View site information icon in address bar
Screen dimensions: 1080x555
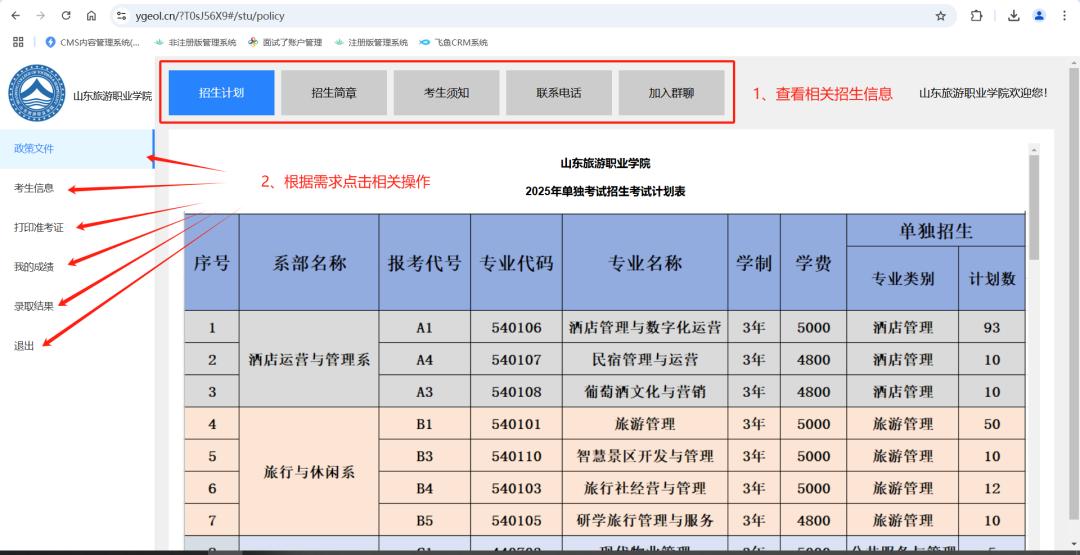pyautogui.click(x=121, y=16)
